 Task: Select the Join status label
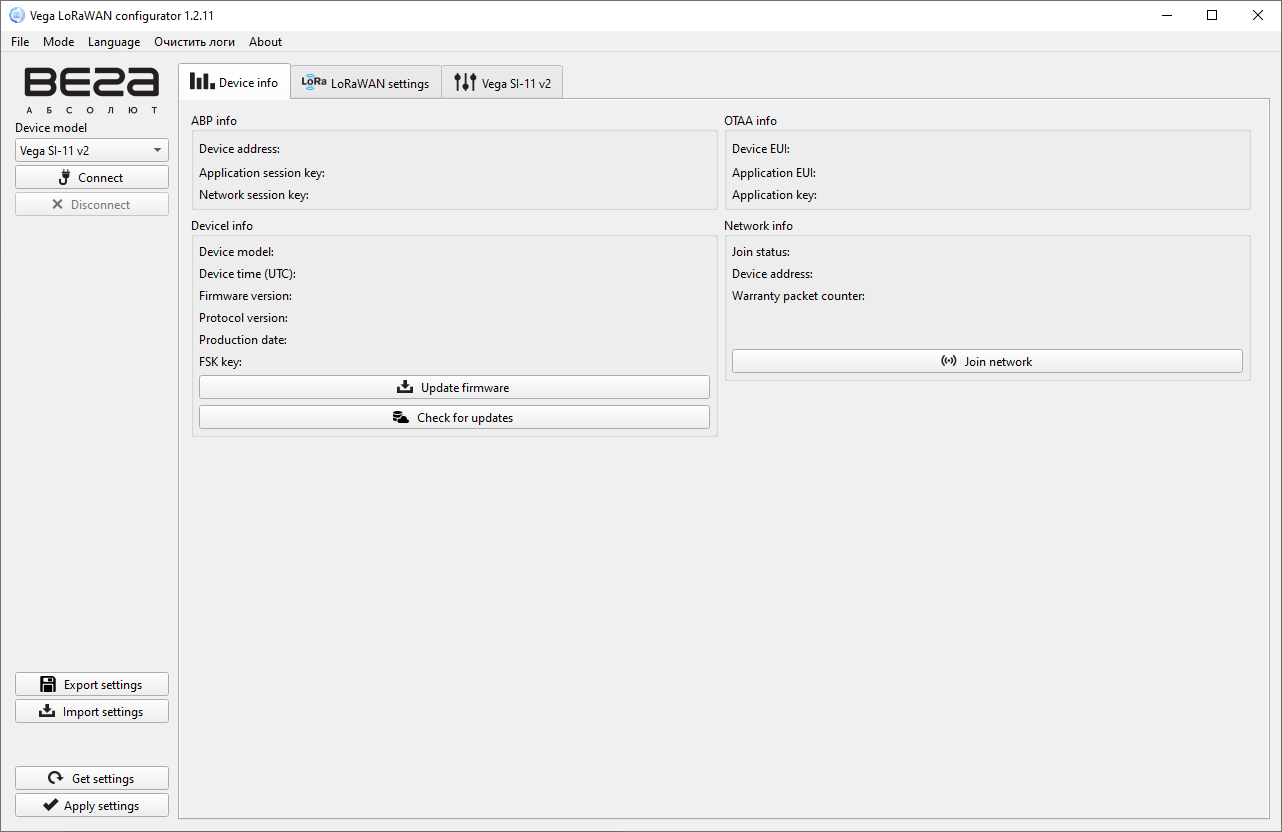coord(761,252)
